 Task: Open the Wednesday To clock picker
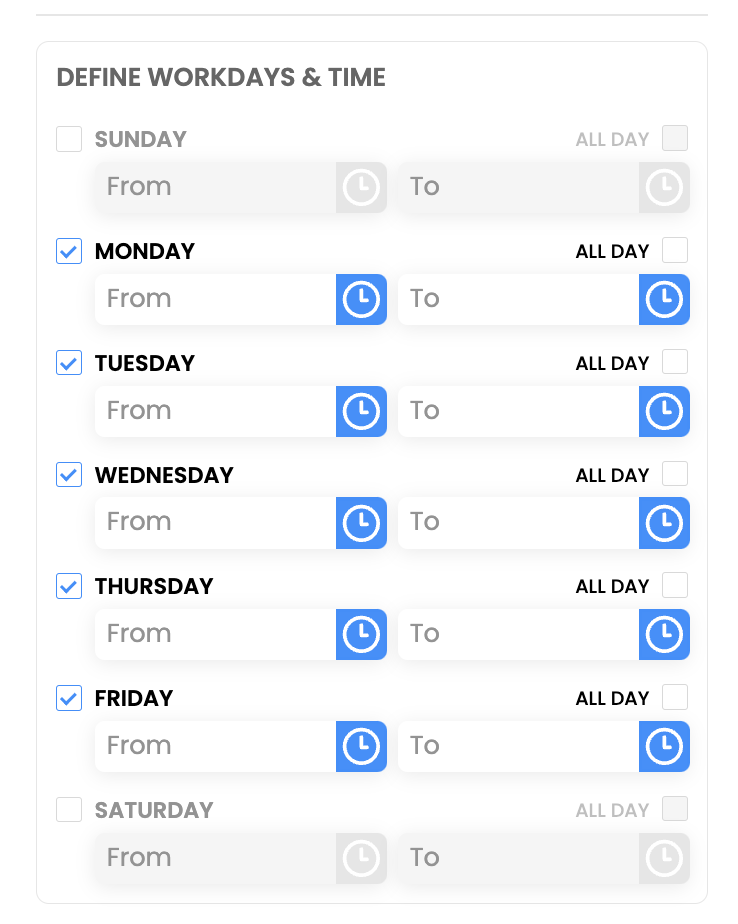pyautogui.click(x=664, y=522)
